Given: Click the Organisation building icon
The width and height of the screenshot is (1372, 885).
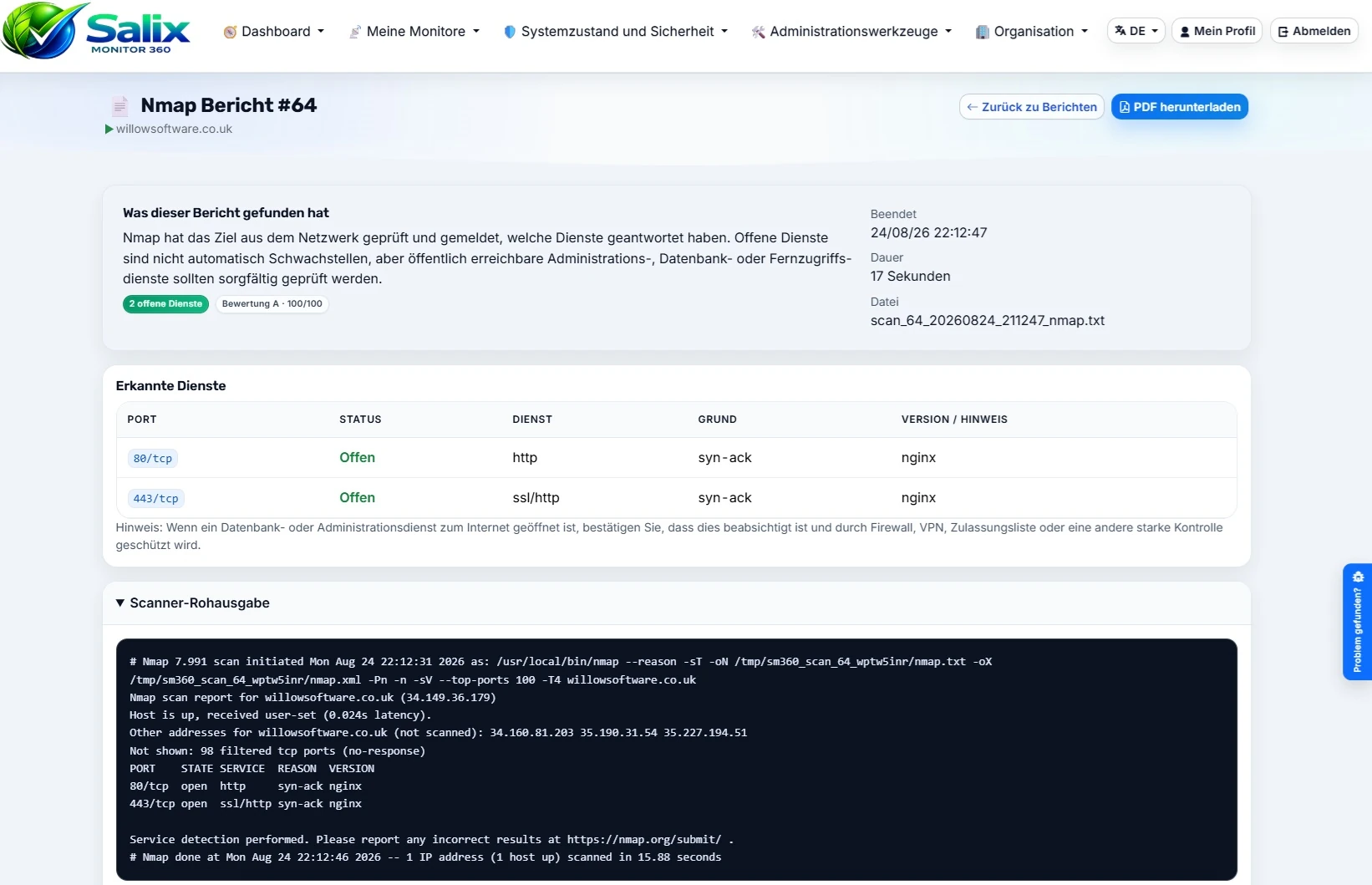Looking at the screenshot, I should click(x=983, y=32).
